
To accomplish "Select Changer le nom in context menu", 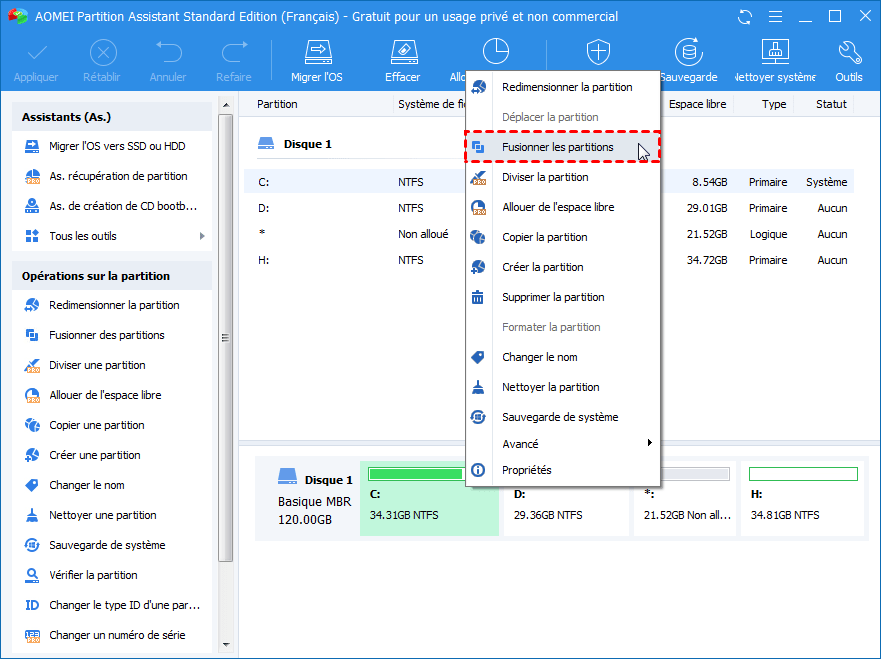I will tap(562, 357).
